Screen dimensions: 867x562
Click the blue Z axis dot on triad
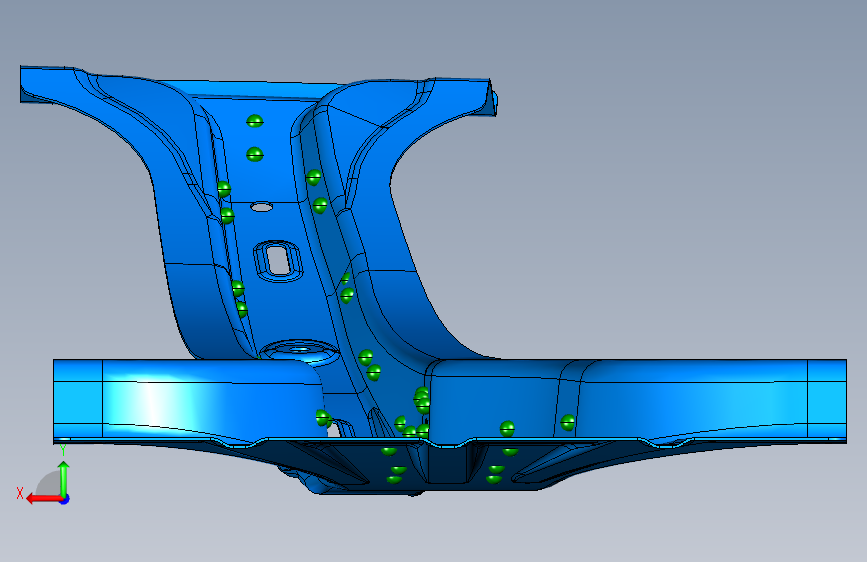click(64, 499)
